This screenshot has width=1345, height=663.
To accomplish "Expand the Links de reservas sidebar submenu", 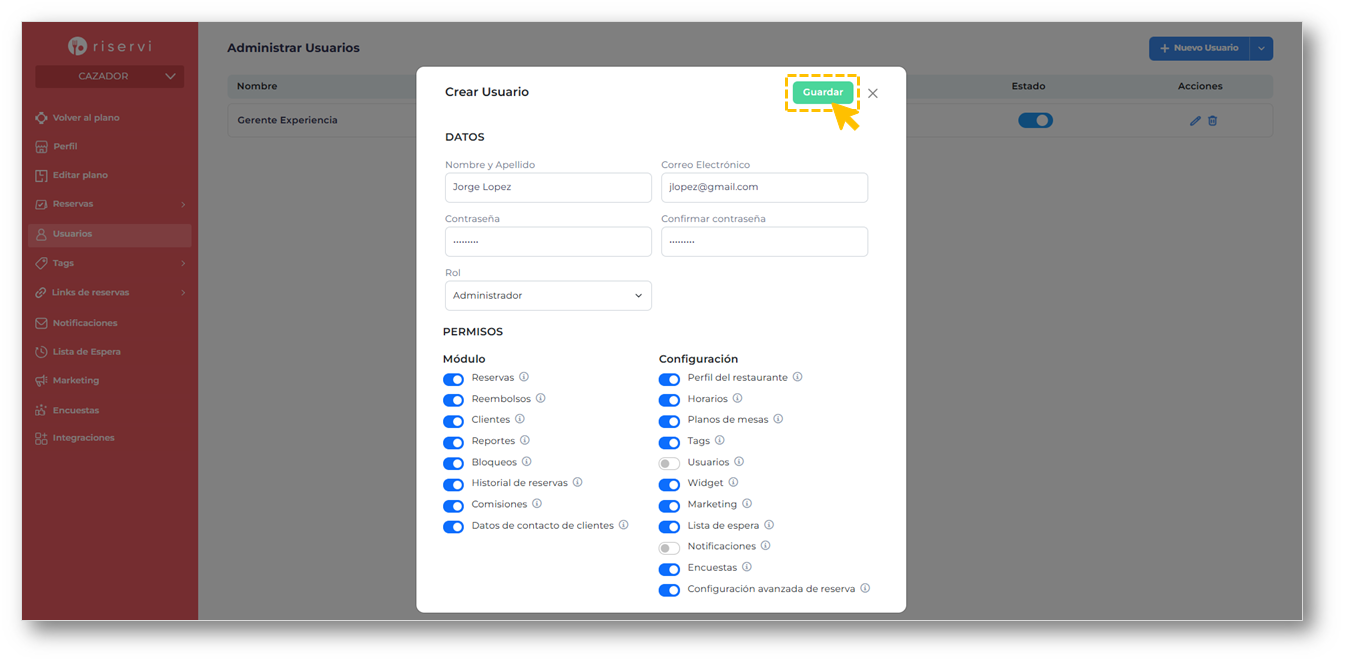I will pyautogui.click(x=183, y=293).
